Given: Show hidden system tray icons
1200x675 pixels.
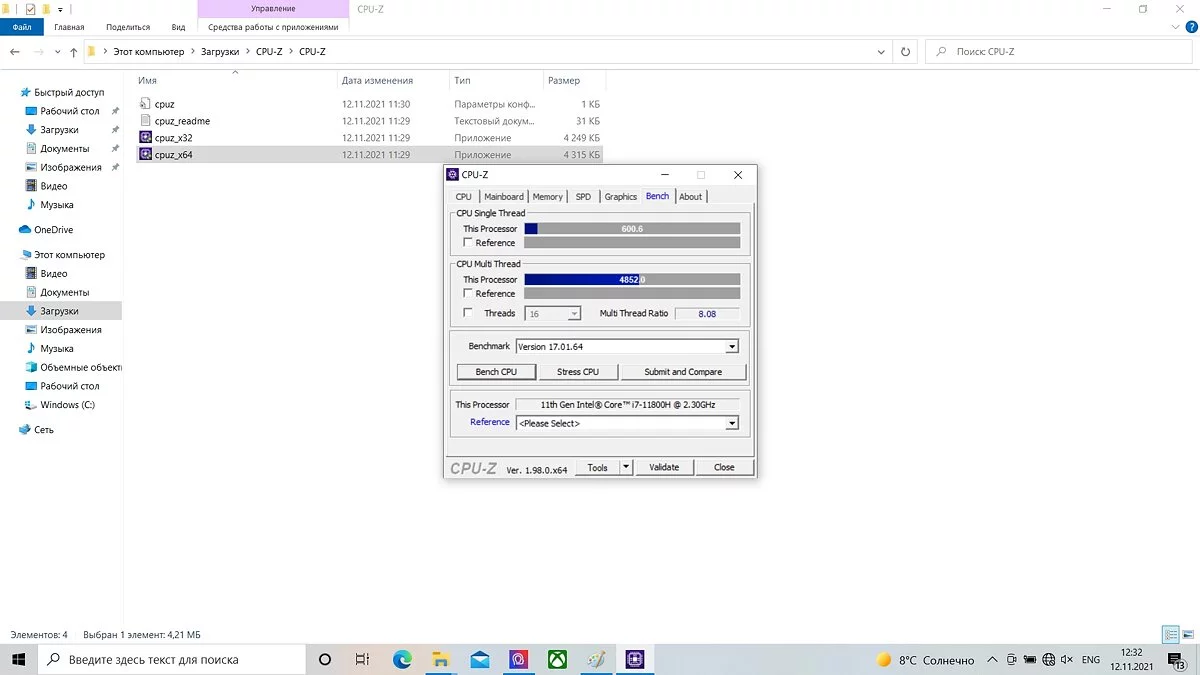Looking at the screenshot, I should point(991,660).
